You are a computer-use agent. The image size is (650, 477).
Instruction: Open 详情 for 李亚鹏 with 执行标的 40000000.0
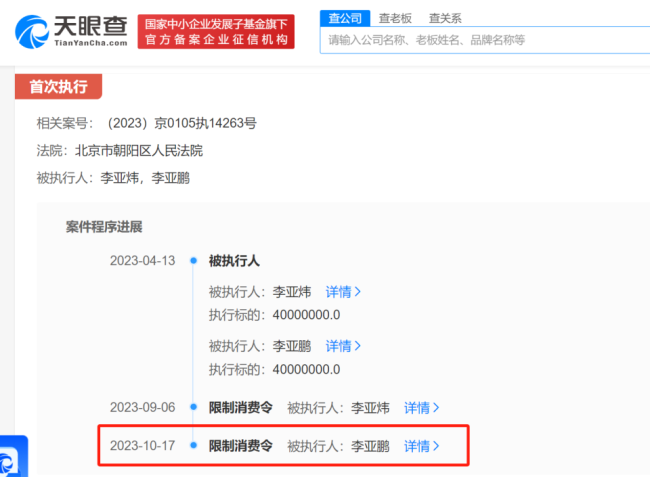(x=343, y=346)
